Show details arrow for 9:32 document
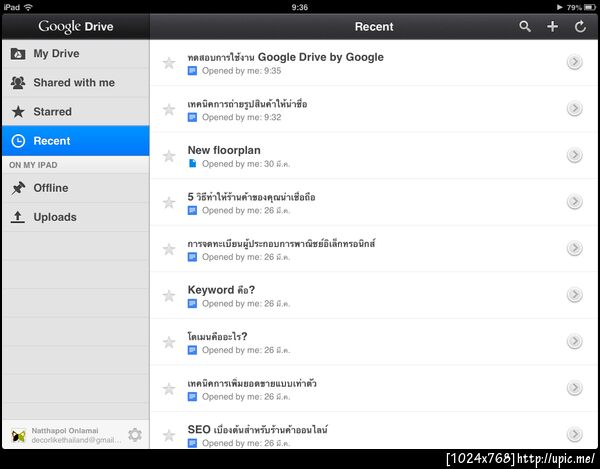 click(x=574, y=109)
